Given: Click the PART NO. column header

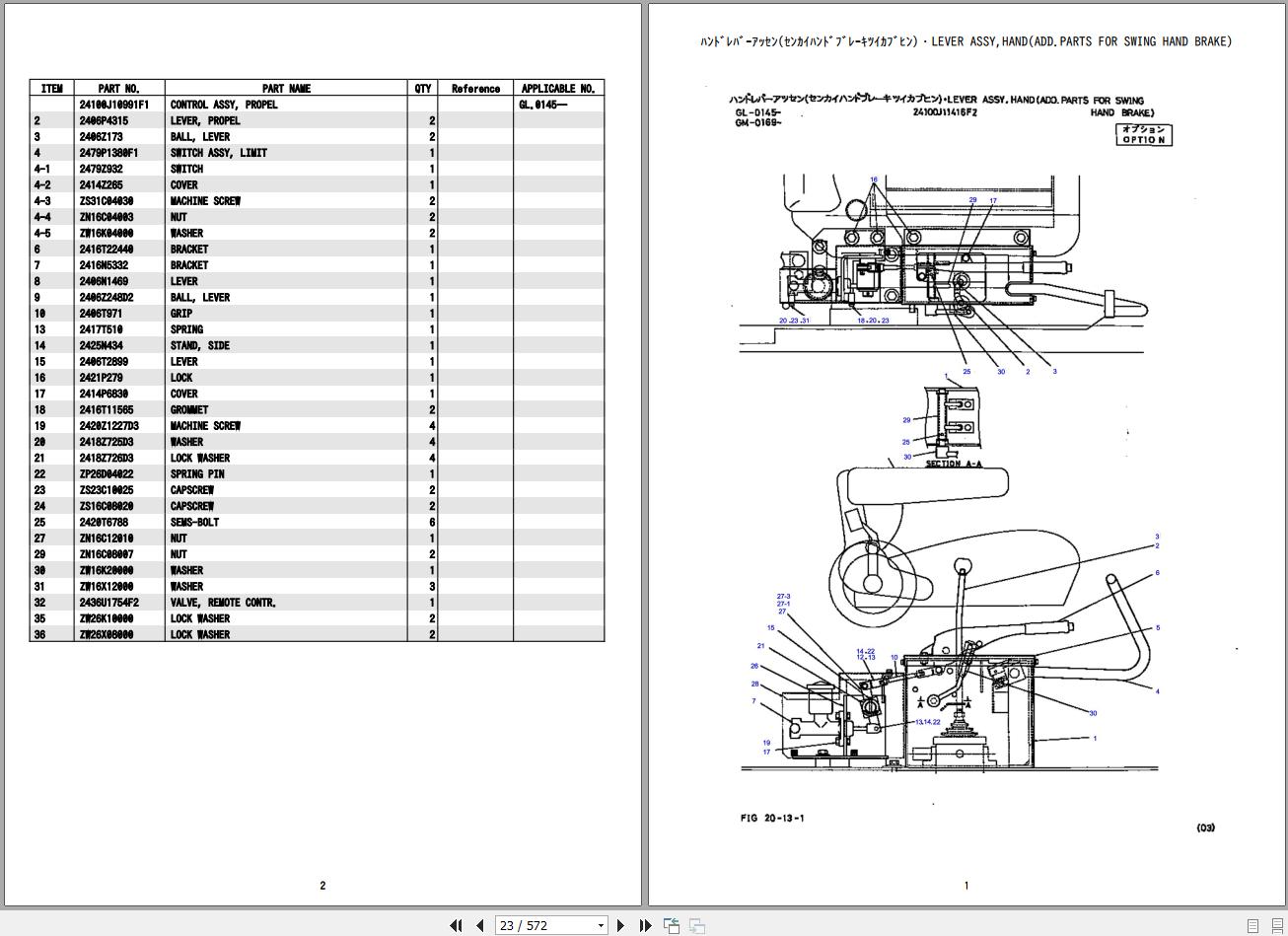Looking at the screenshot, I should click(x=117, y=88).
